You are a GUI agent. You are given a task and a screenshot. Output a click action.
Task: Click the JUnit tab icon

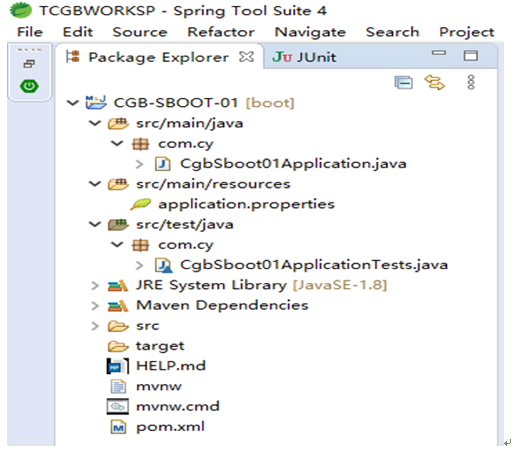[x=282, y=57]
